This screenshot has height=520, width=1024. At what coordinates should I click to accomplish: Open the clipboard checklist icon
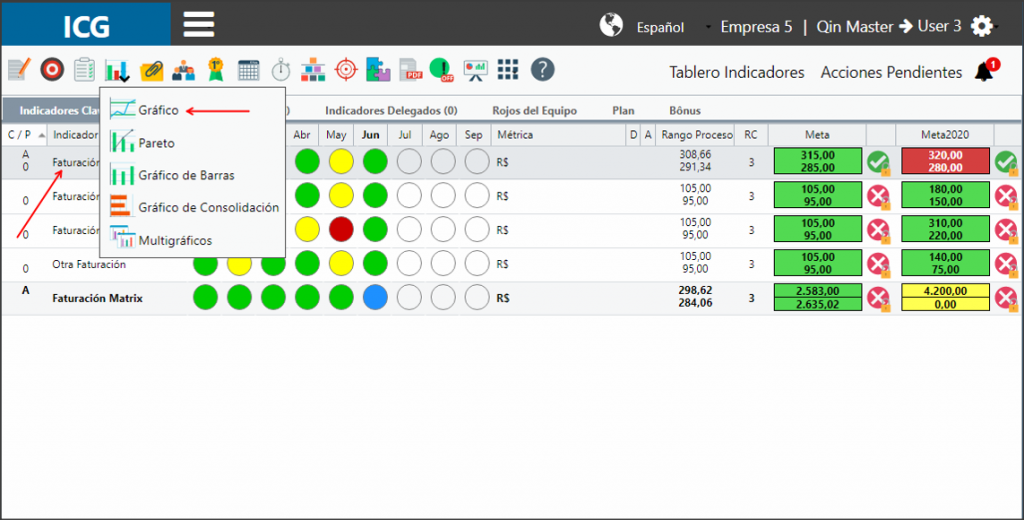click(x=84, y=69)
